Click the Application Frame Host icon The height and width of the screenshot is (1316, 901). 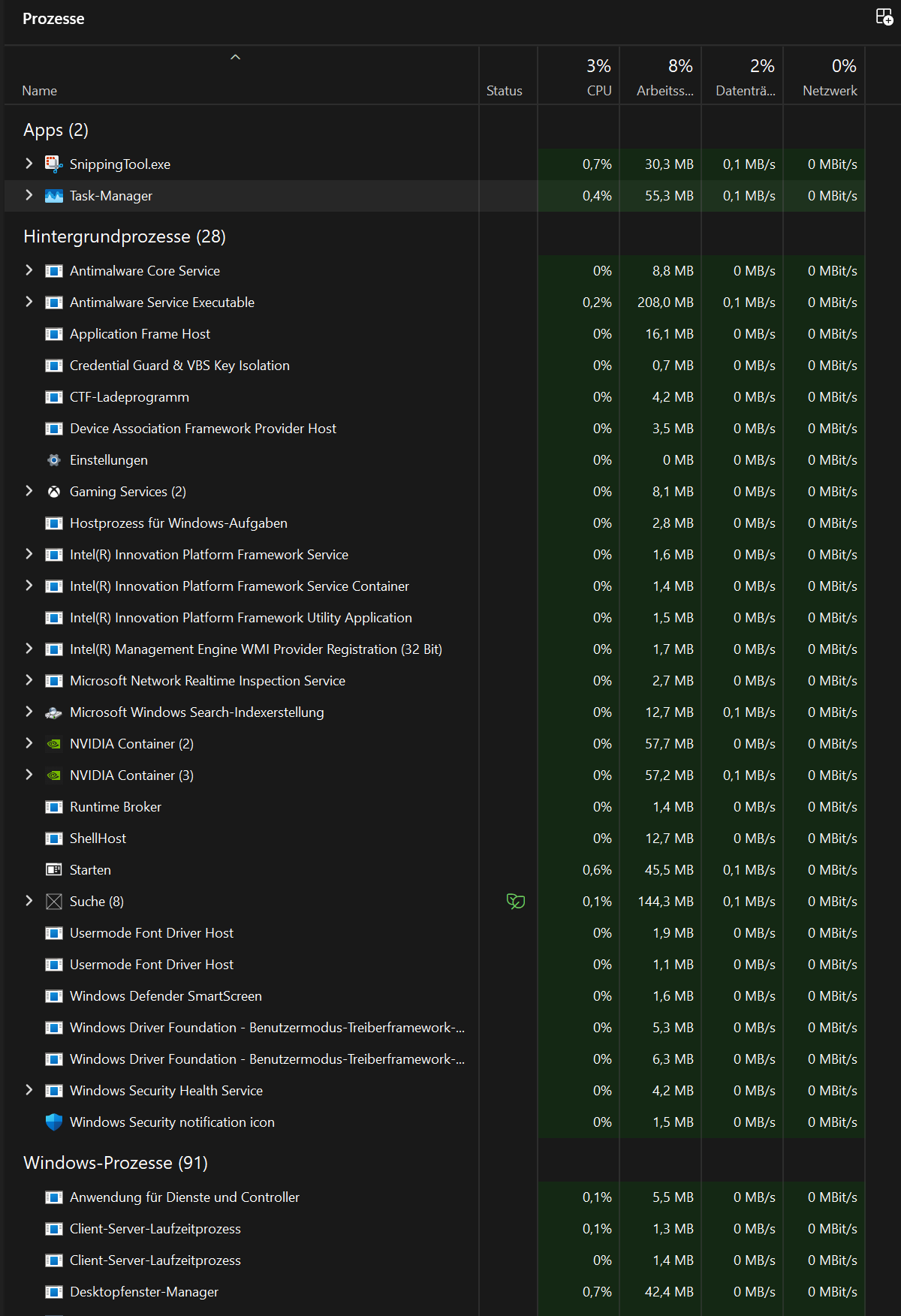53,334
